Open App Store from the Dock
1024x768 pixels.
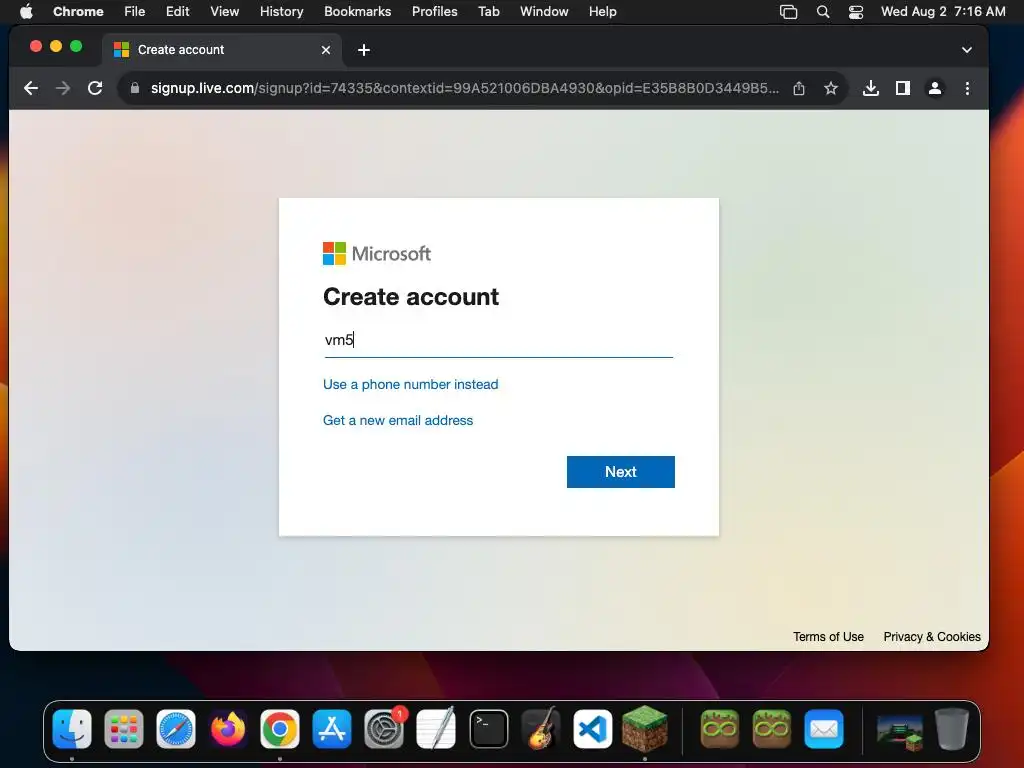(332, 729)
